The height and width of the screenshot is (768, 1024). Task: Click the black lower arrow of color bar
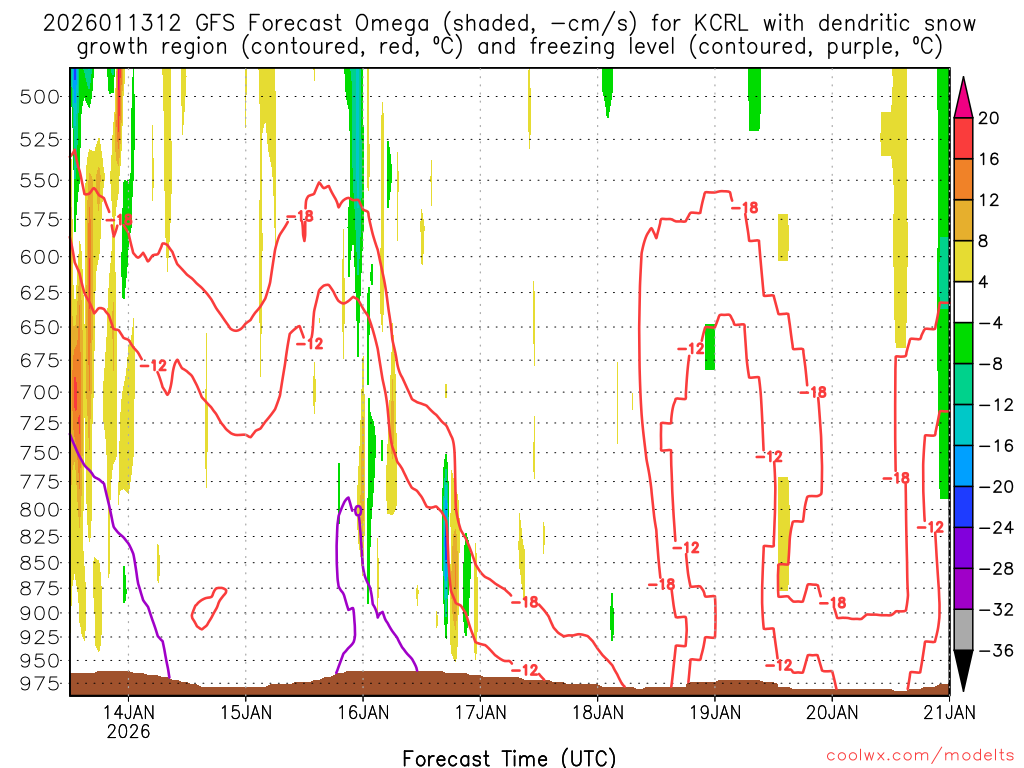coord(963,671)
